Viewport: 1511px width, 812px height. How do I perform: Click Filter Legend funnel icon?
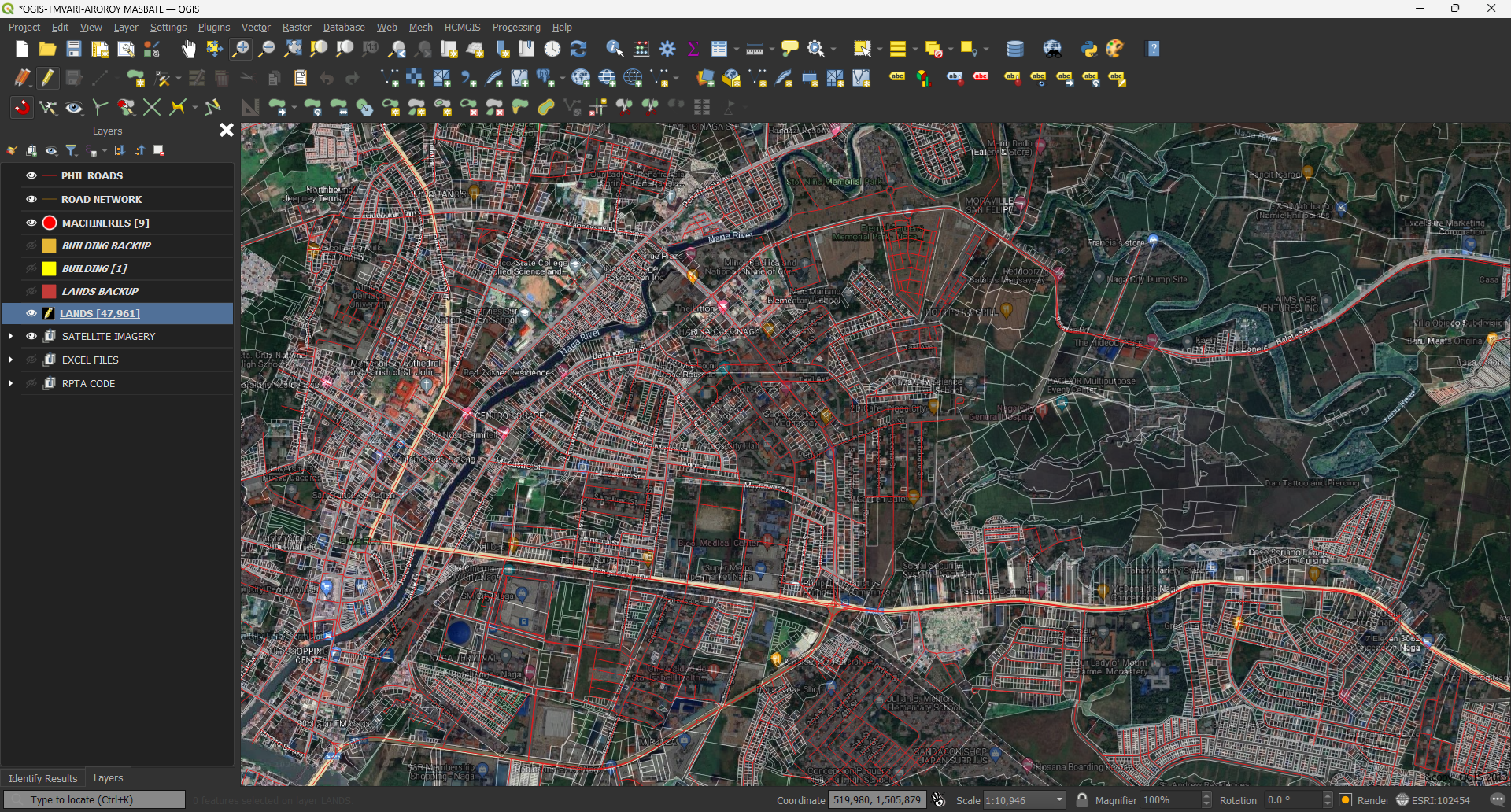(72, 150)
